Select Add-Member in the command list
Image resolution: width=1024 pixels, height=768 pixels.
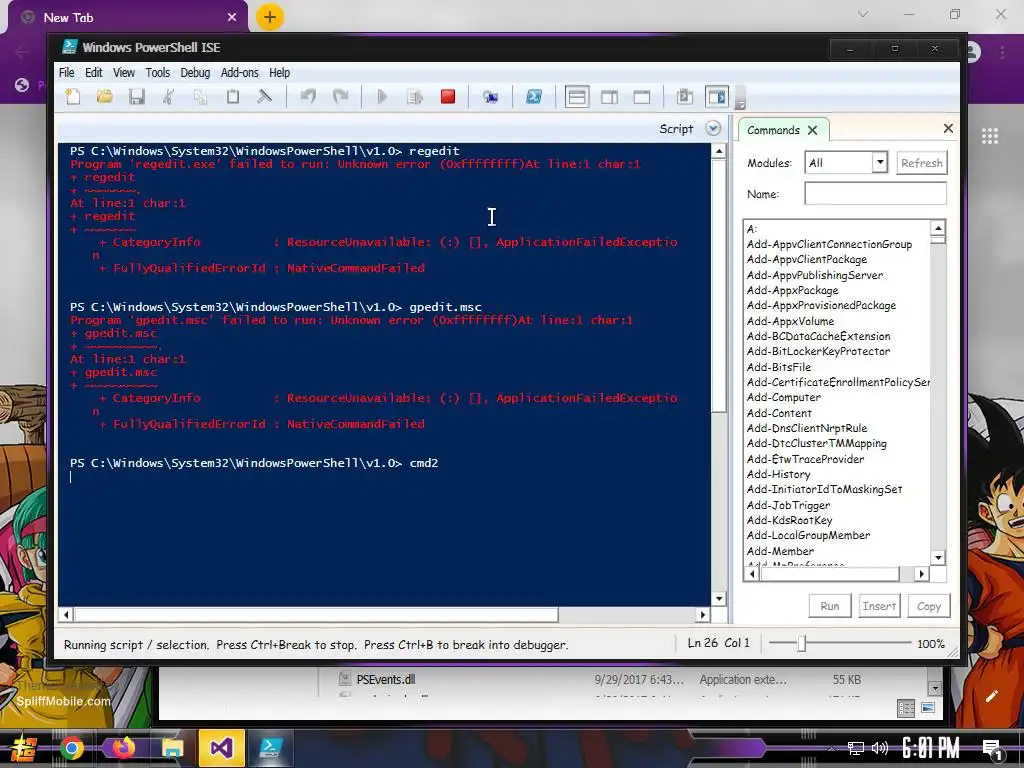tap(780, 551)
